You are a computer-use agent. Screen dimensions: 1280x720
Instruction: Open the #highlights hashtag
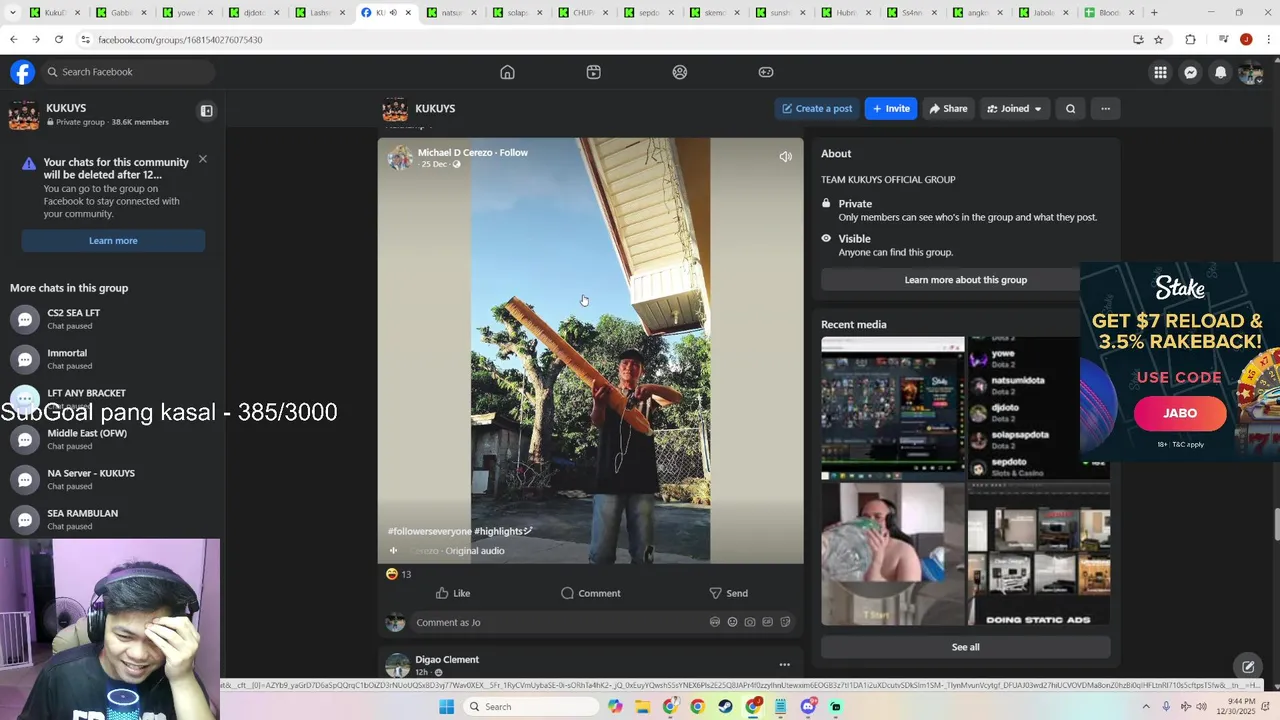[x=498, y=531]
